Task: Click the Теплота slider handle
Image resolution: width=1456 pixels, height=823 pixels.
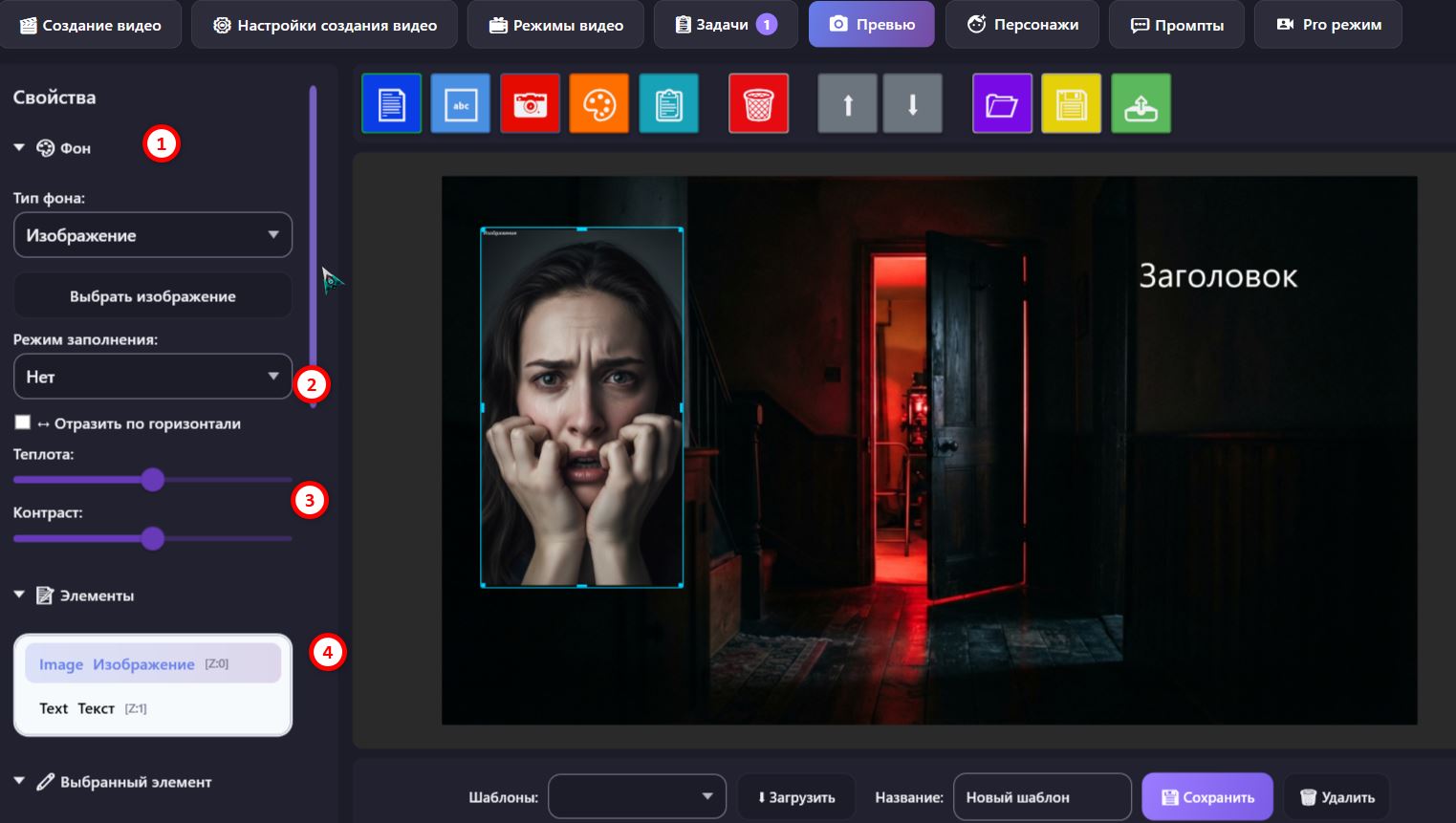Action: click(153, 480)
